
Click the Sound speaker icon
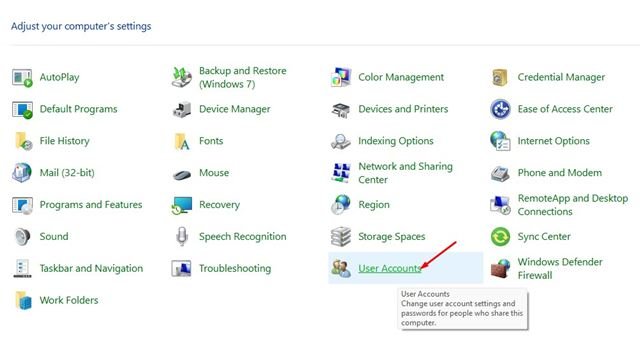[x=22, y=237]
